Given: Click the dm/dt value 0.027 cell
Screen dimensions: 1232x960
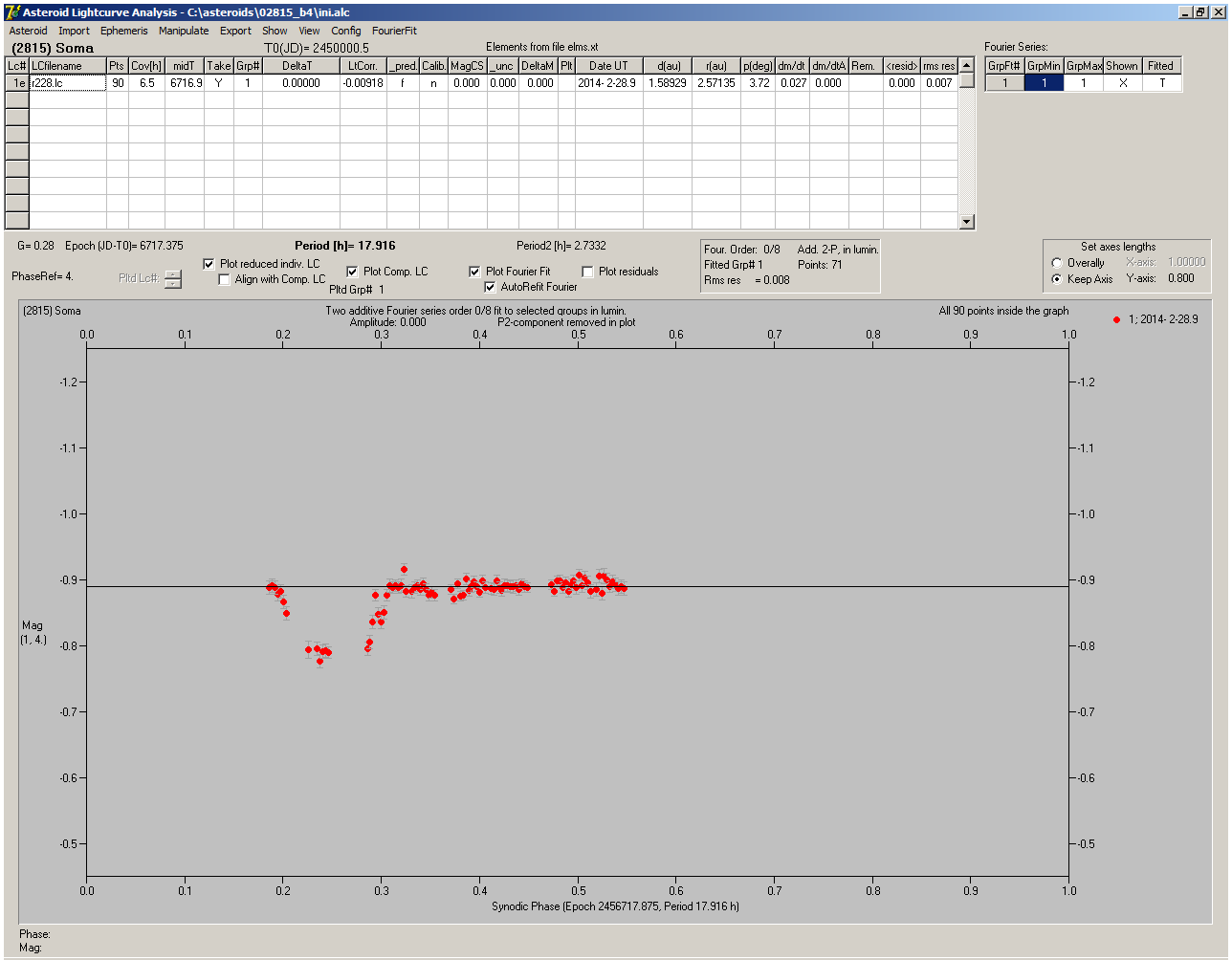Looking at the screenshot, I should tap(792, 83).
